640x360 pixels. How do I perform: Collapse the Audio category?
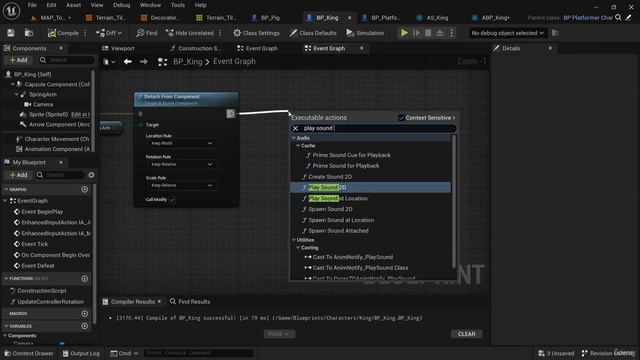pos(294,138)
